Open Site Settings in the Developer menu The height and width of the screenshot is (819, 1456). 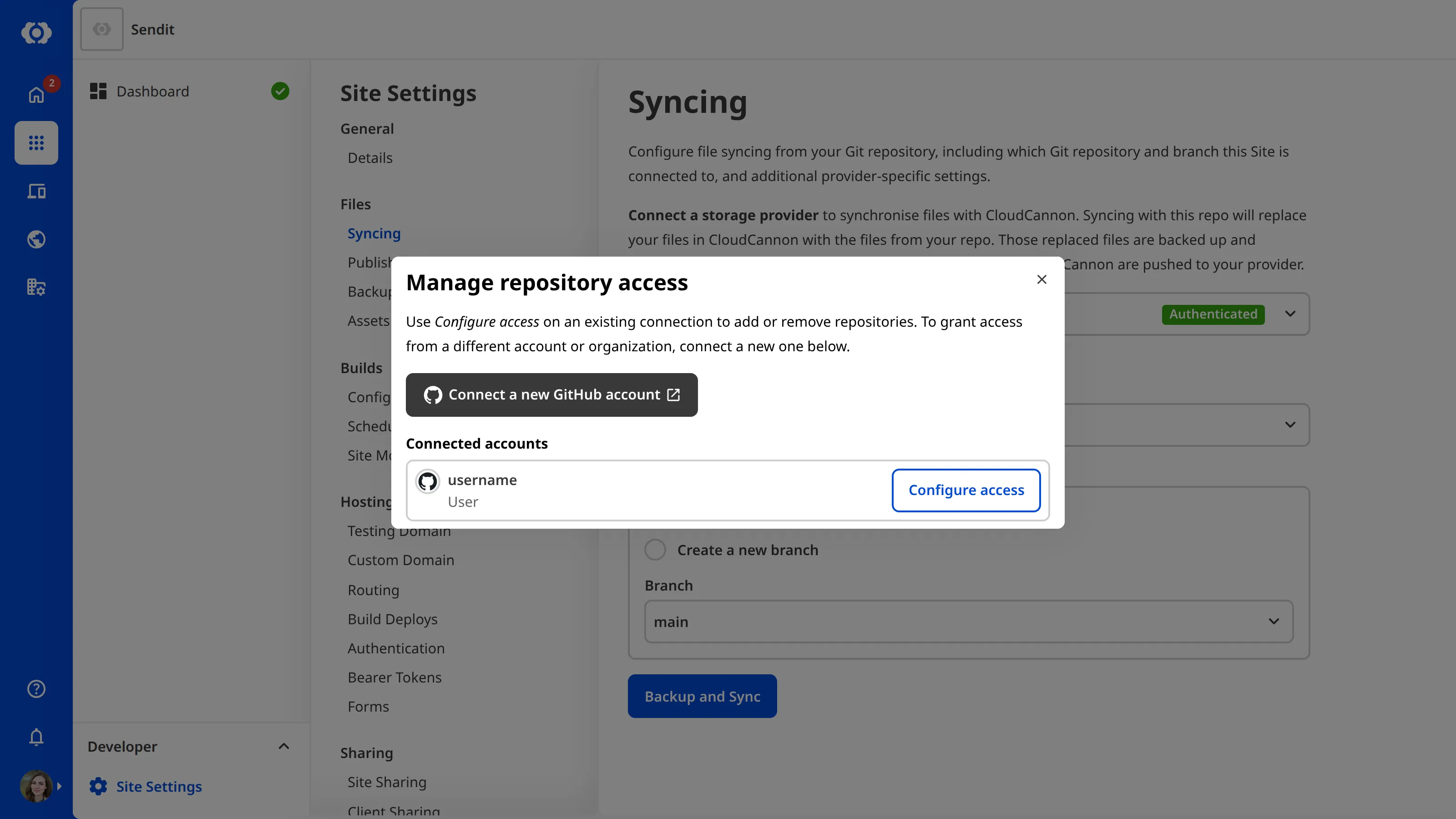159,787
